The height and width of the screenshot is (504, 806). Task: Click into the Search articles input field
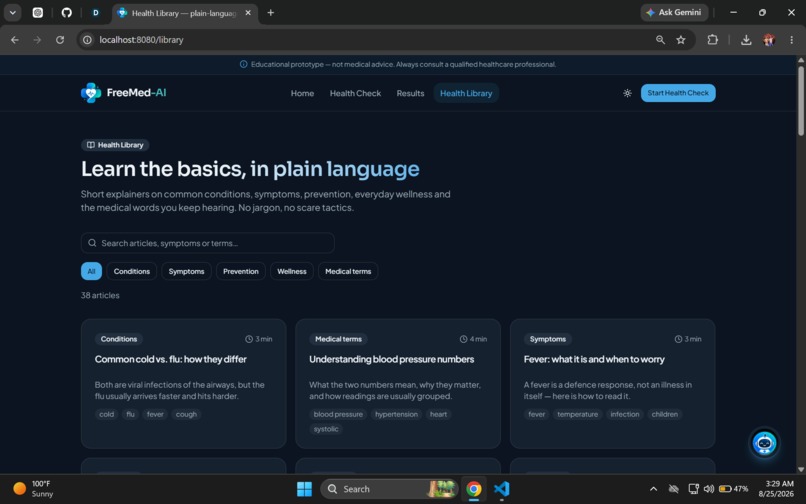point(208,243)
